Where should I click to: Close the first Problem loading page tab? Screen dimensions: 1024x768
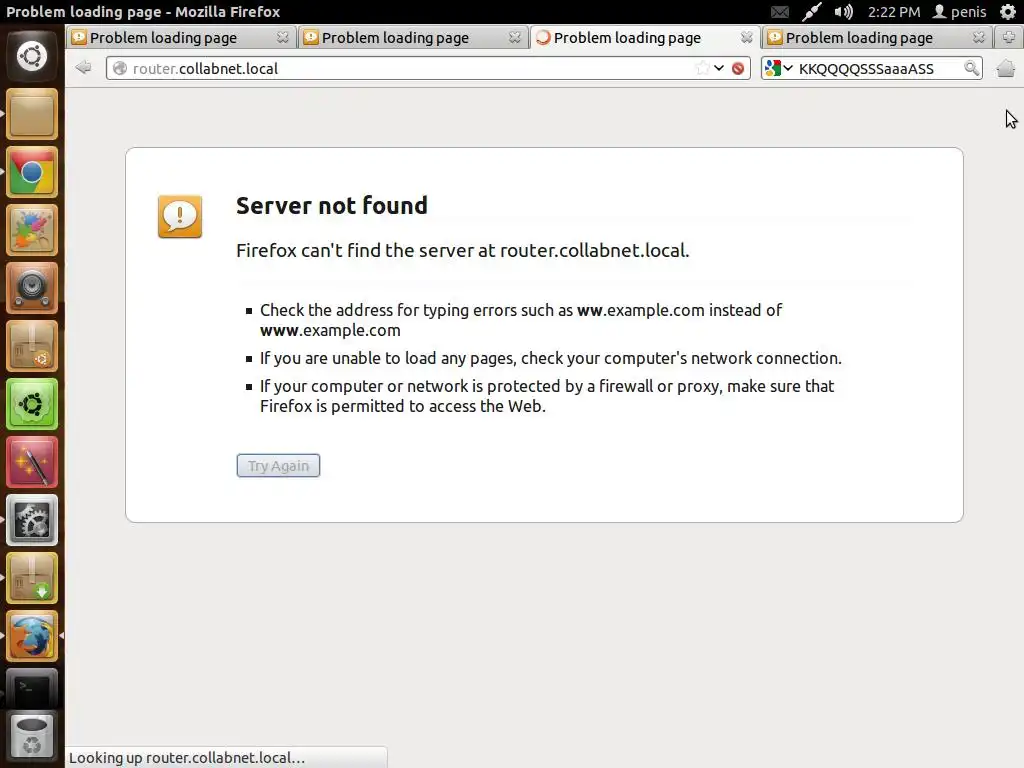tap(282, 37)
